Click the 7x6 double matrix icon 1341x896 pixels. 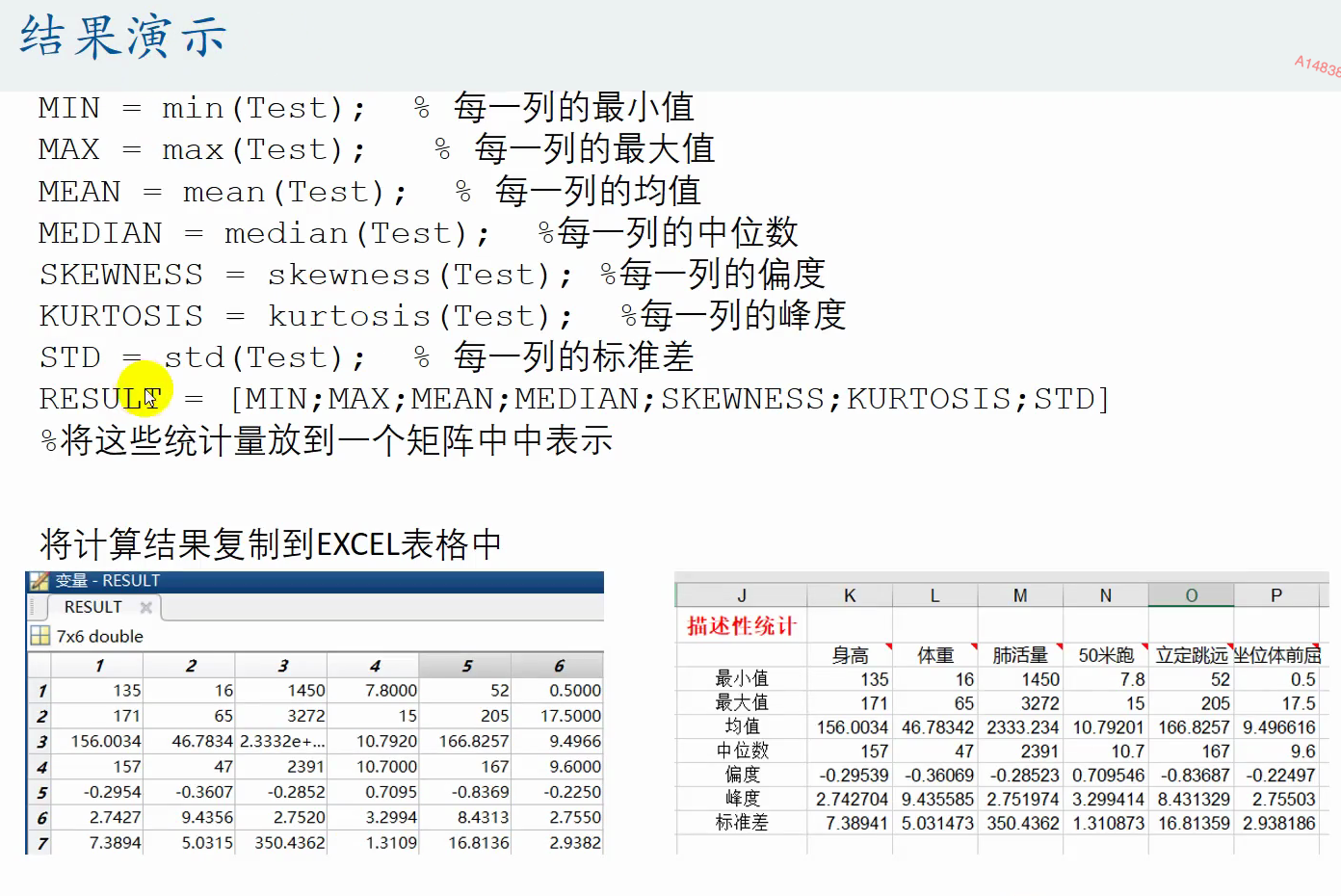click(x=39, y=636)
